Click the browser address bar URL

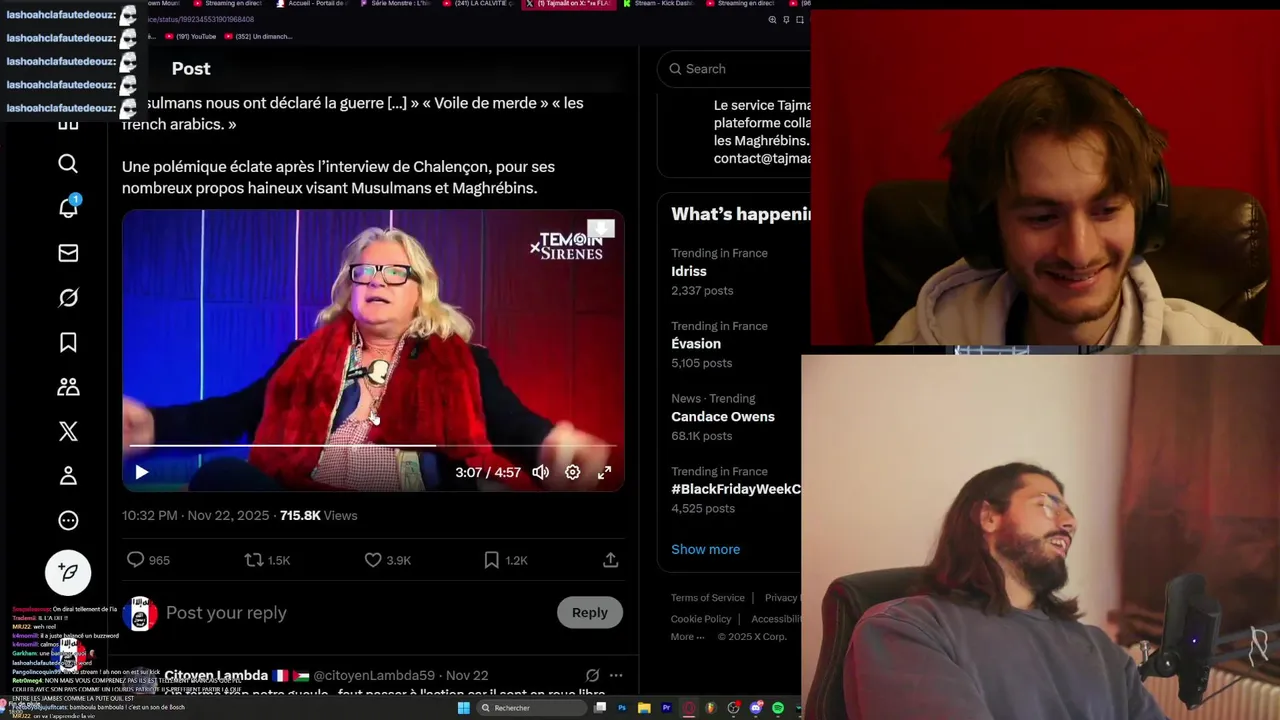coord(200,19)
